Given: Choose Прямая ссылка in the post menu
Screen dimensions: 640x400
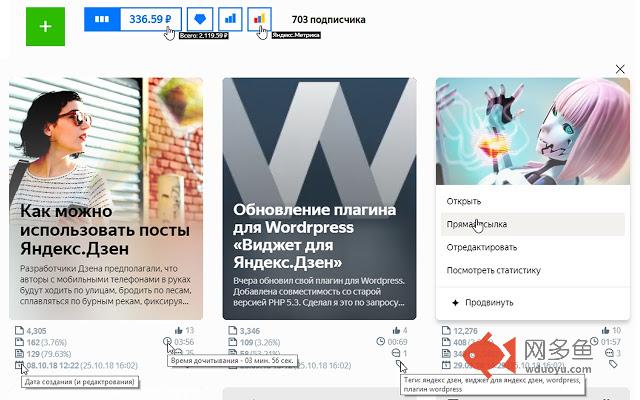Looking at the screenshot, I should (x=533, y=224).
